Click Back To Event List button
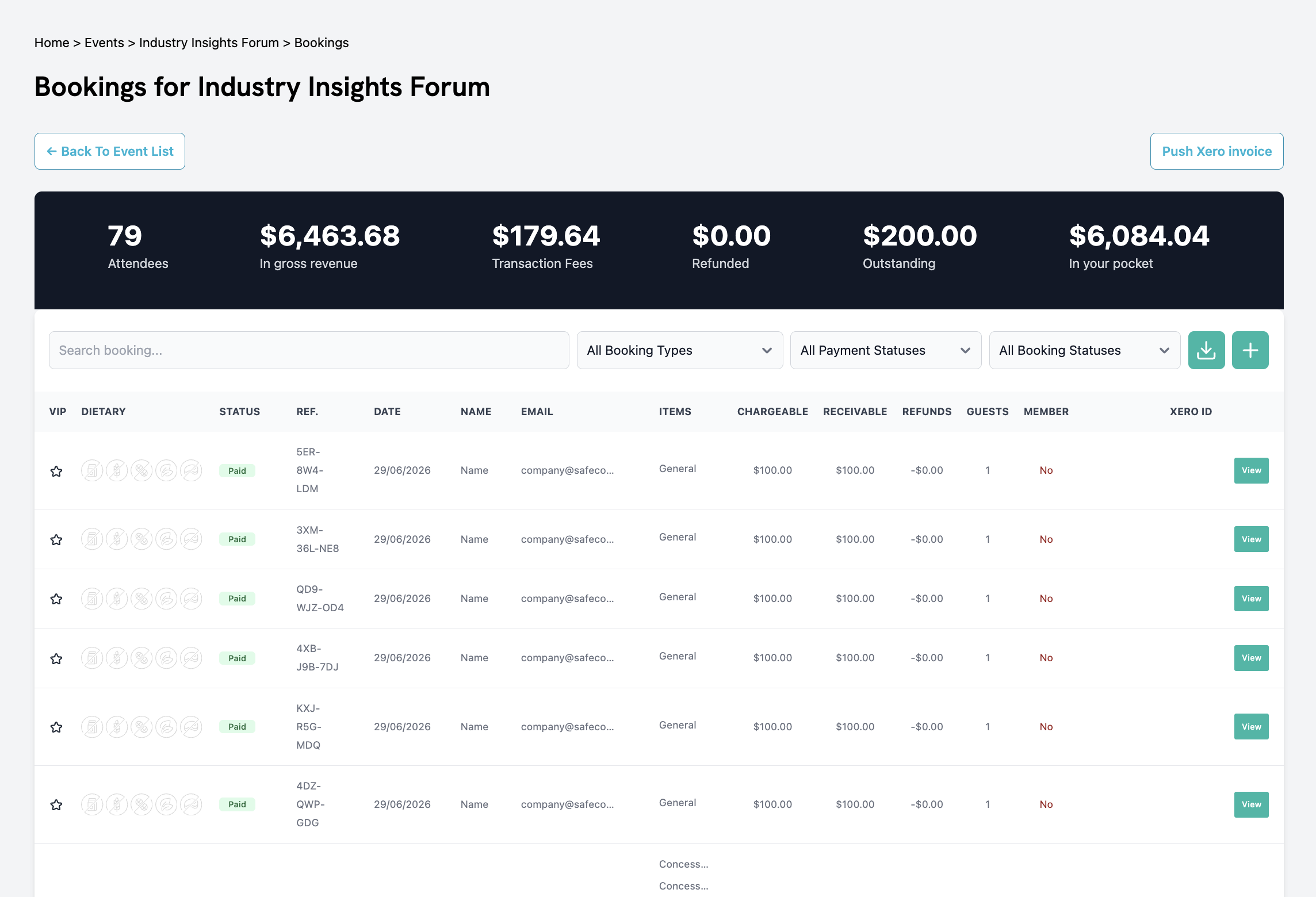Image resolution: width=1316 pixels, height=897 pixels. click(110, 151)
